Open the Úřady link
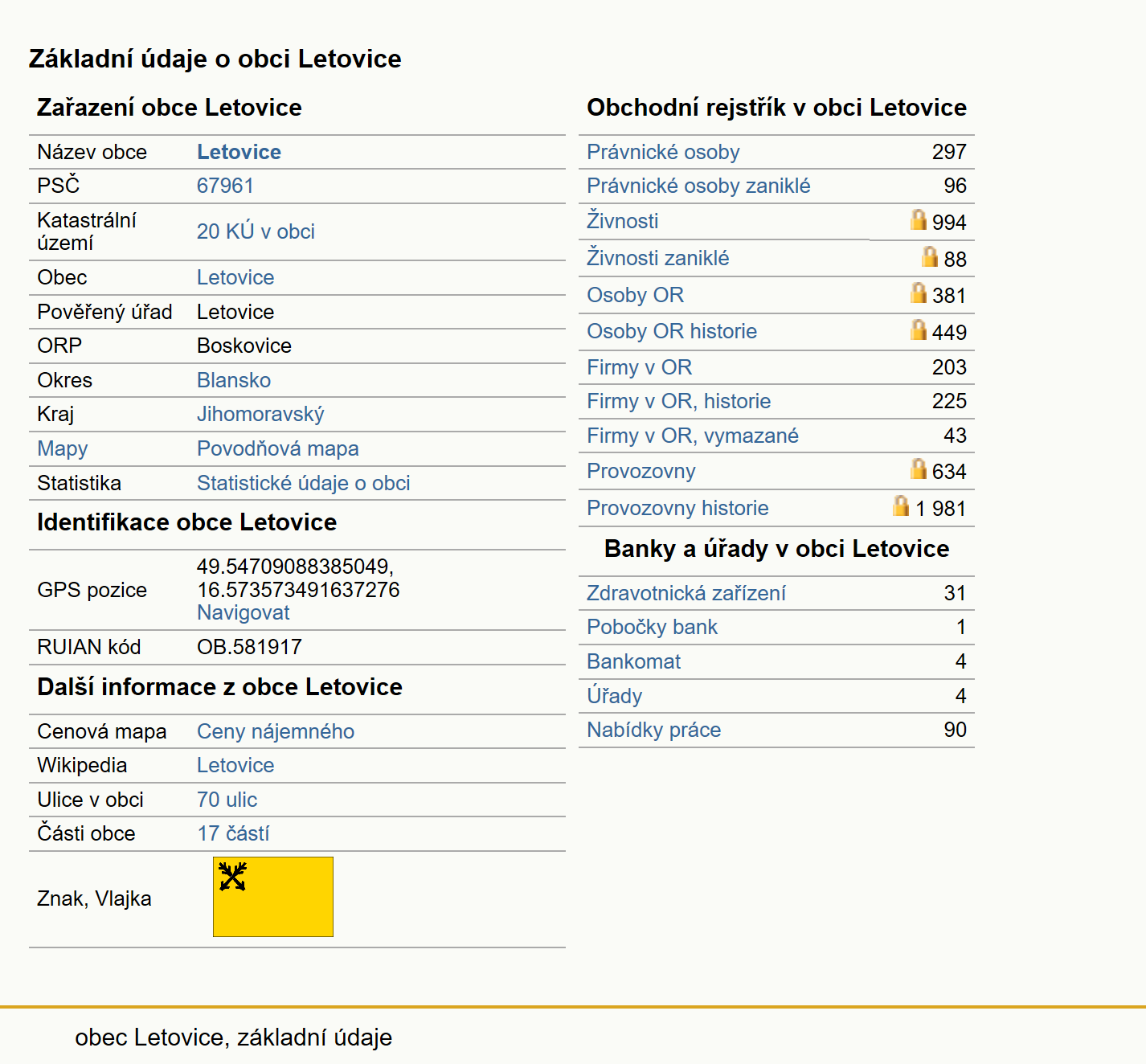The width and height of the screenshot is (1146, 1064). (615, 695)
